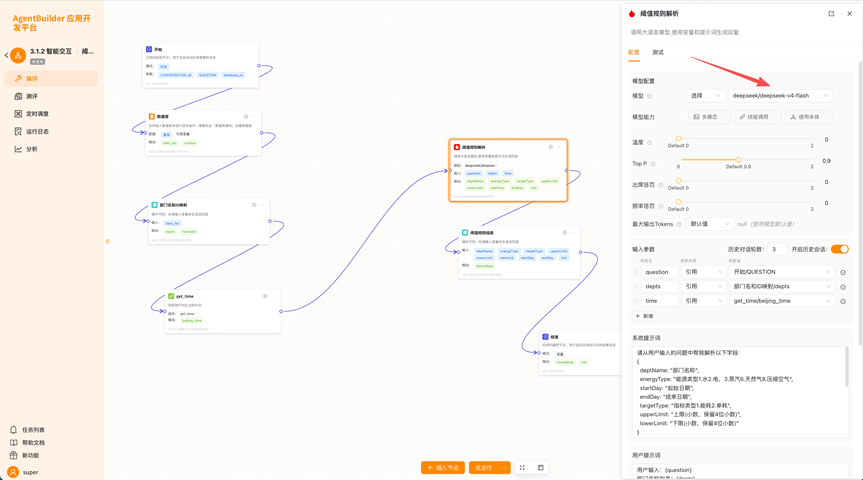Screen dimensions: 863x480
Task: Click the 频率惩罚 frequency penalty slider handle
Action: (x=678, y=202)
